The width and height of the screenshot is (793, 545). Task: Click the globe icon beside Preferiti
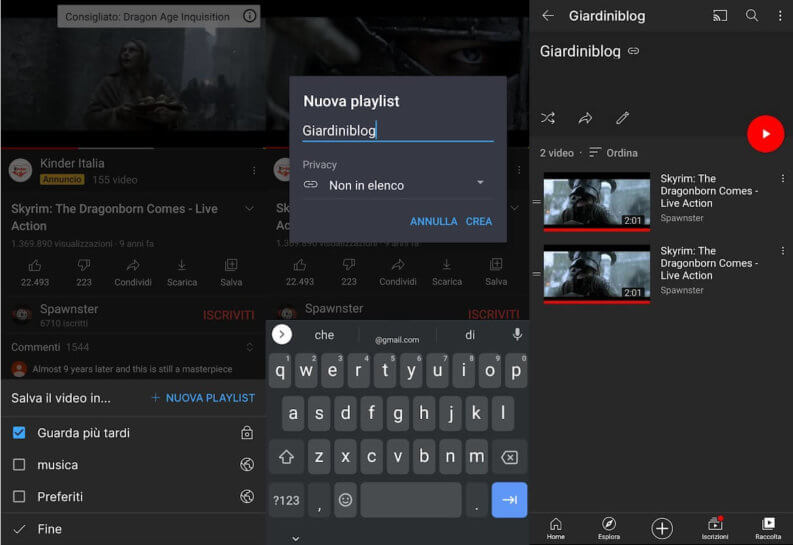[x=247, y=496]
